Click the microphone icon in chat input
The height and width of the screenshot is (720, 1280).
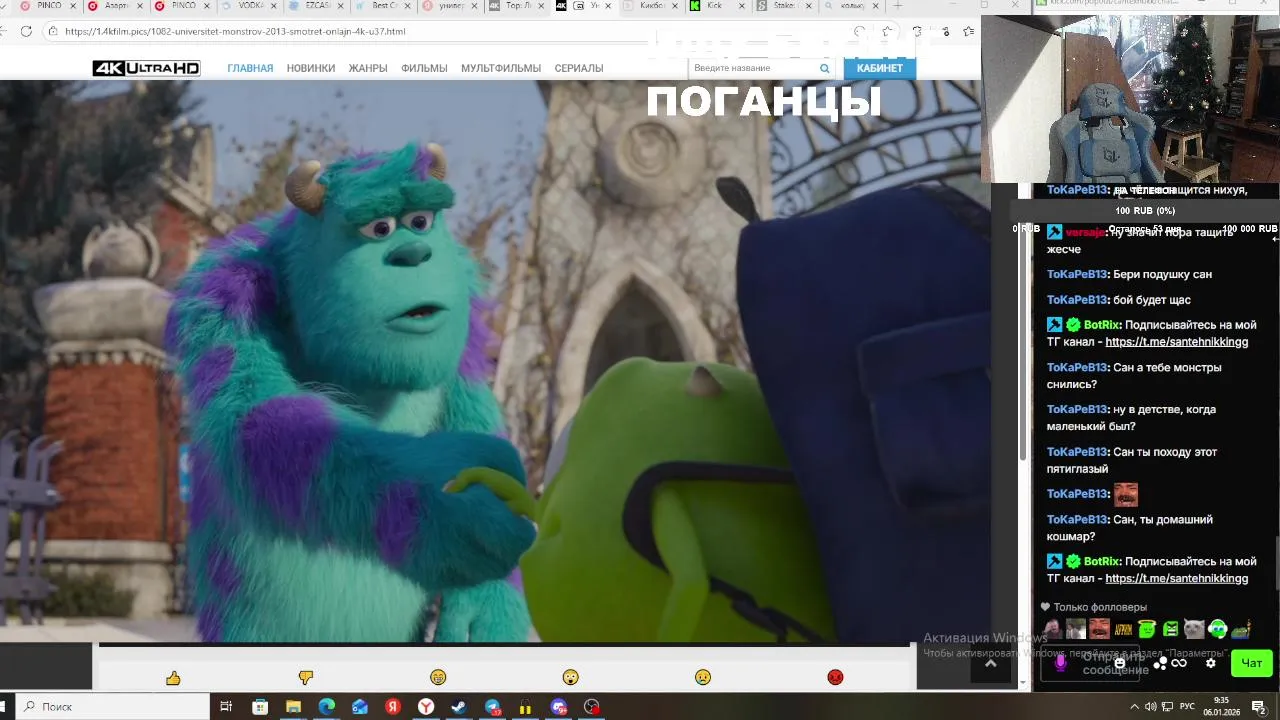1061,663
